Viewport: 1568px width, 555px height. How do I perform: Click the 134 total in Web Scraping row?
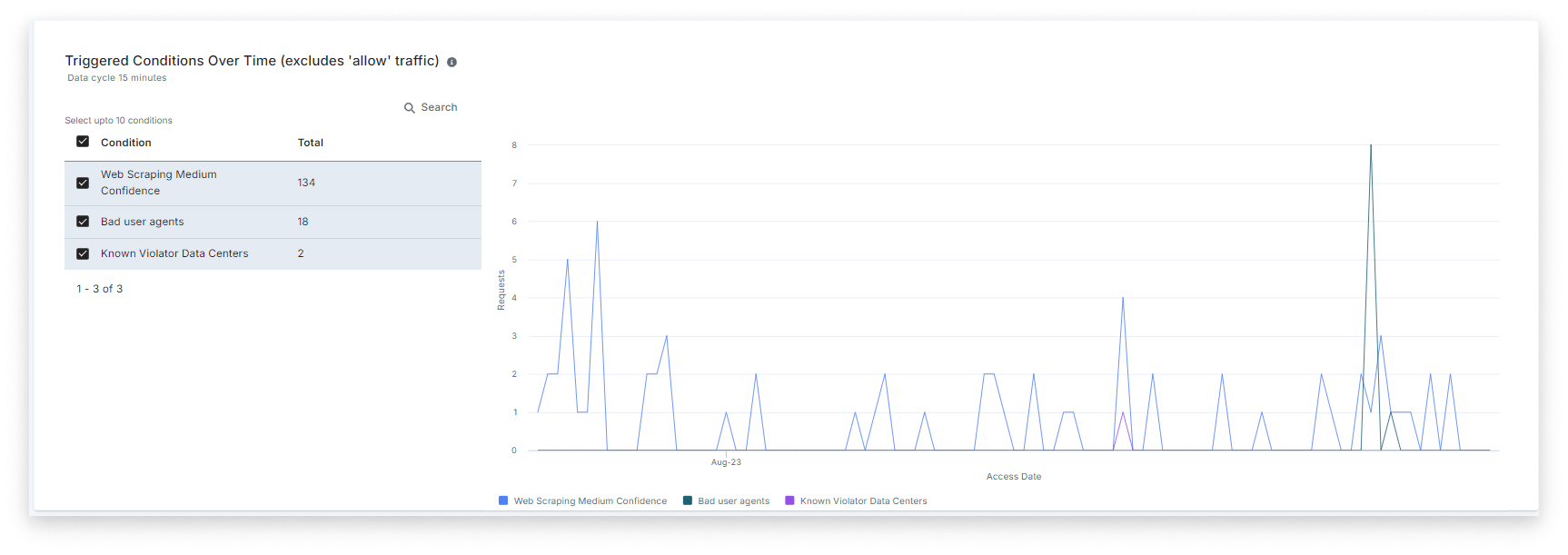[306, 183]
